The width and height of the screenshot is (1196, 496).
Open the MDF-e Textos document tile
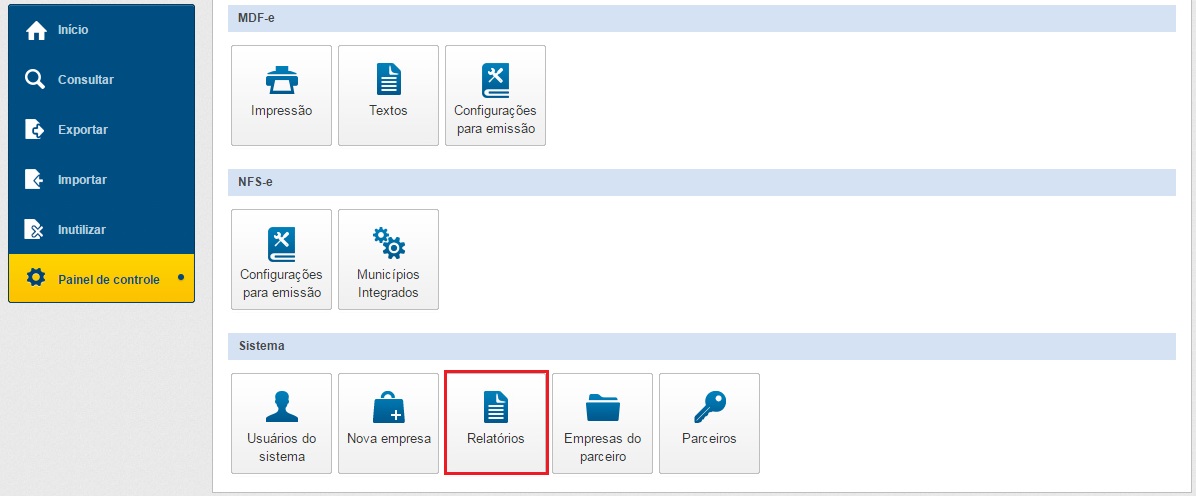tap(388, 95)
